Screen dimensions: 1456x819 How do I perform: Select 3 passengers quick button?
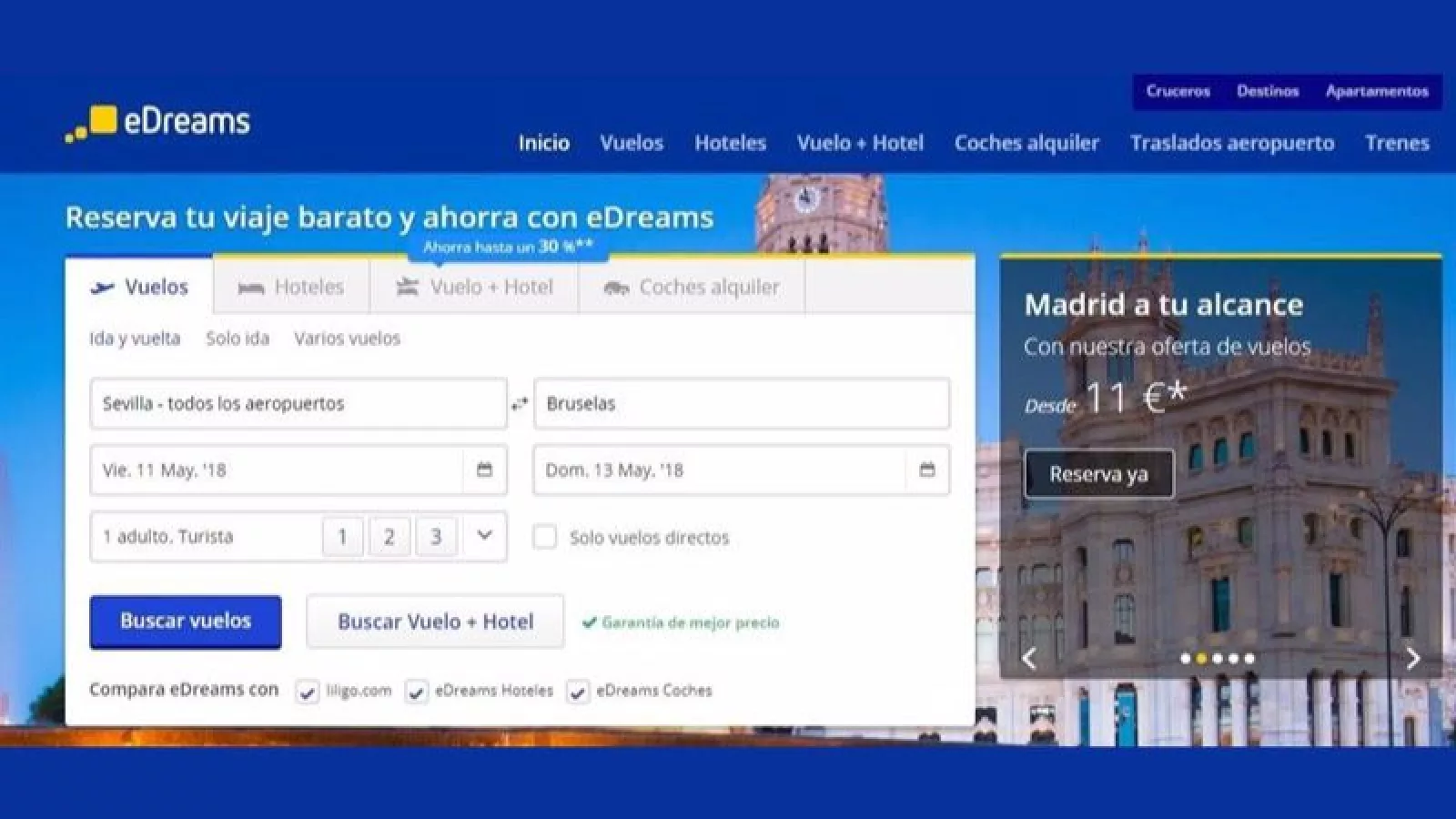(x=436, y=537)
